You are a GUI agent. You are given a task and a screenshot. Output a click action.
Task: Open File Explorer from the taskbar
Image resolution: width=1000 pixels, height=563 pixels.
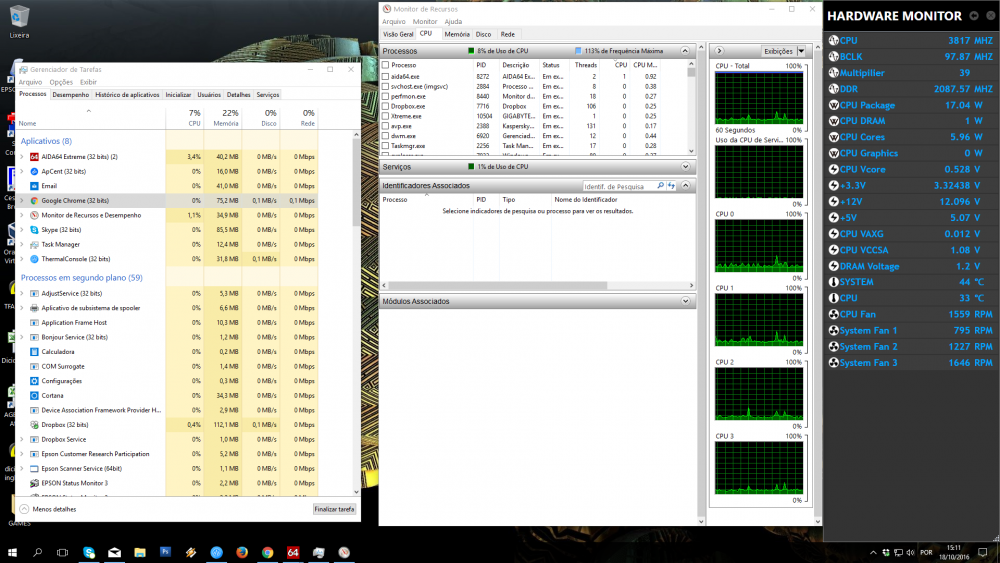click(x=140, y=552)
